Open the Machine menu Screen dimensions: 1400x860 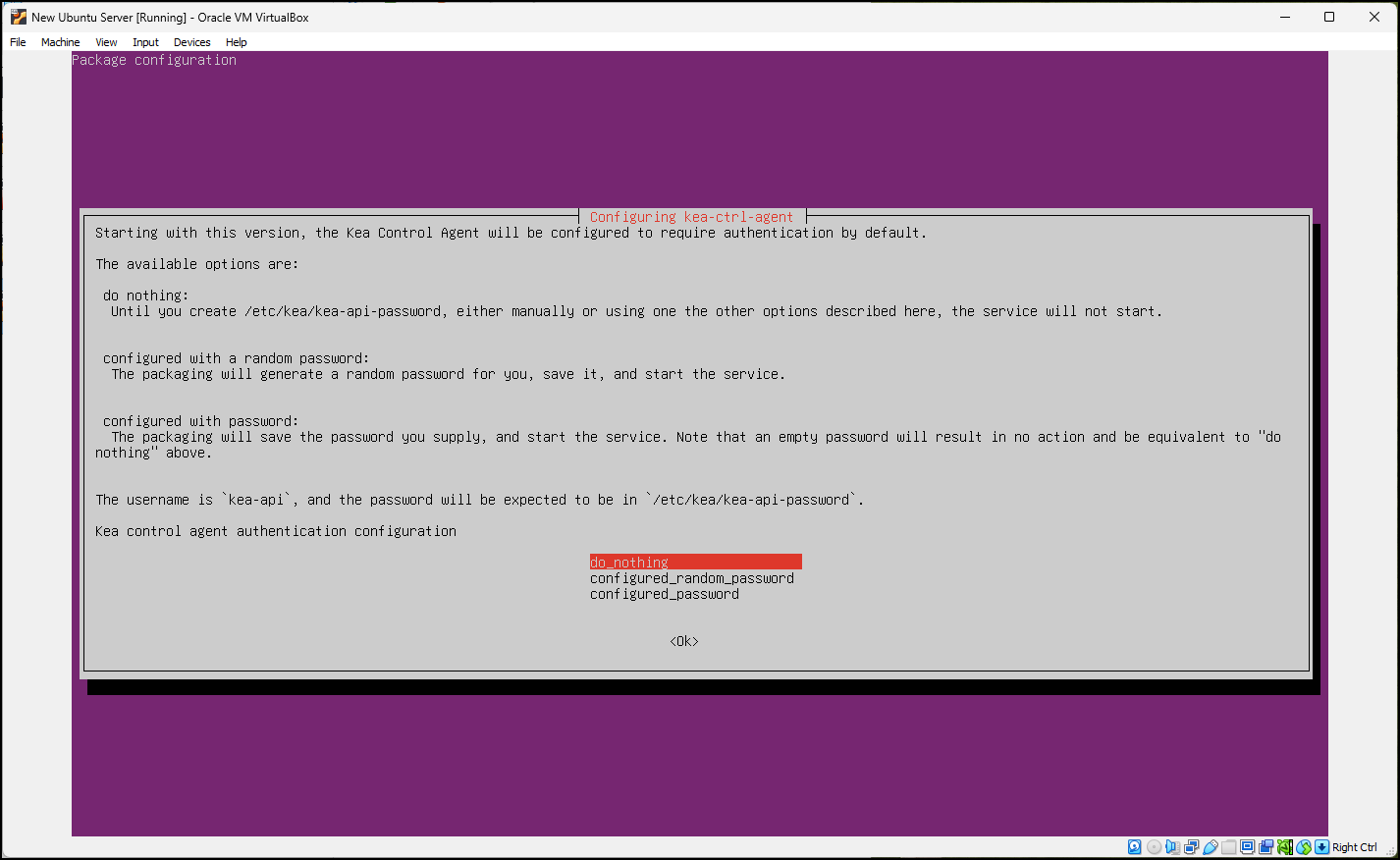(60, 42)
